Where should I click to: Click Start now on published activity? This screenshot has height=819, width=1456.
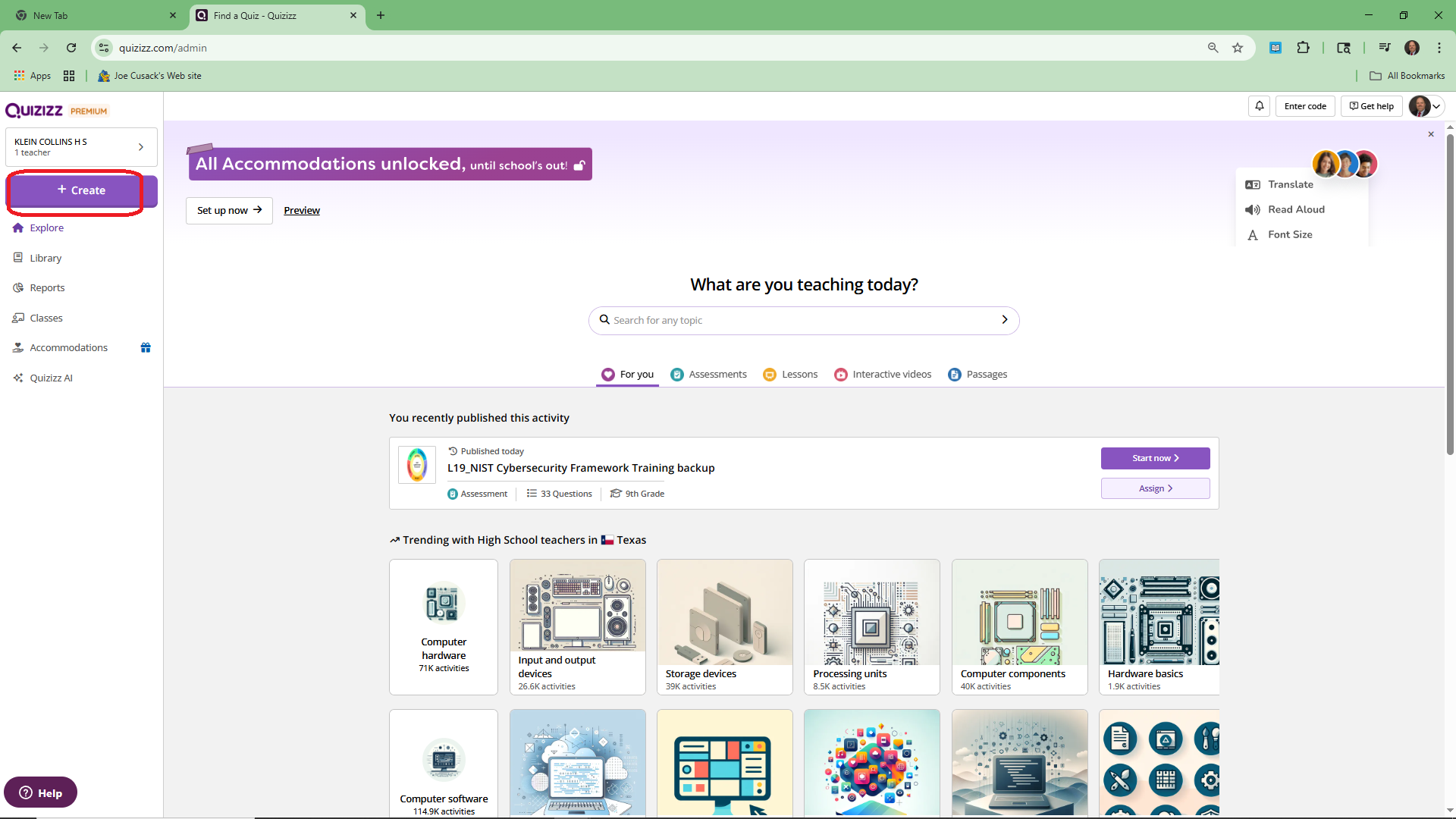click(x=1155, y=458)
